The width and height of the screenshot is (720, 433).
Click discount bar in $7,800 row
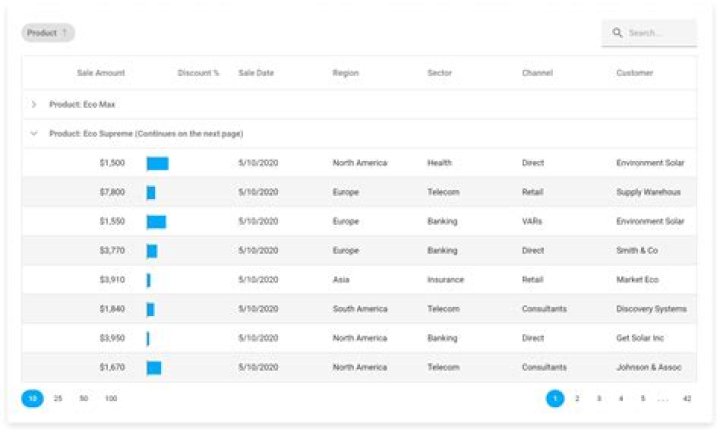[x=151, y=192]
